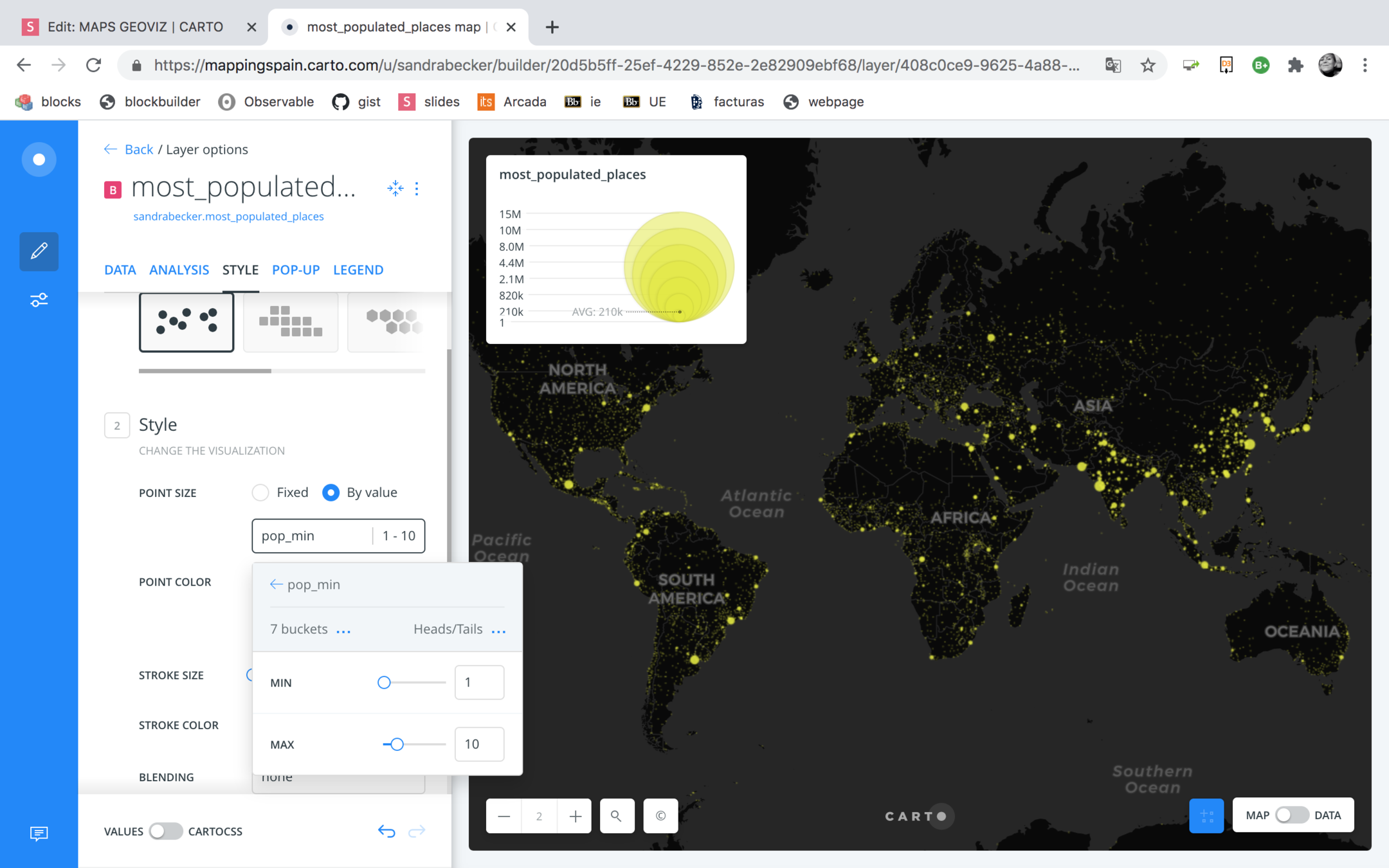Click the pencil edit icon in sidebar
Image resolution: width=1389 pixels, height=868 pixels.
[x=39, y=251]
